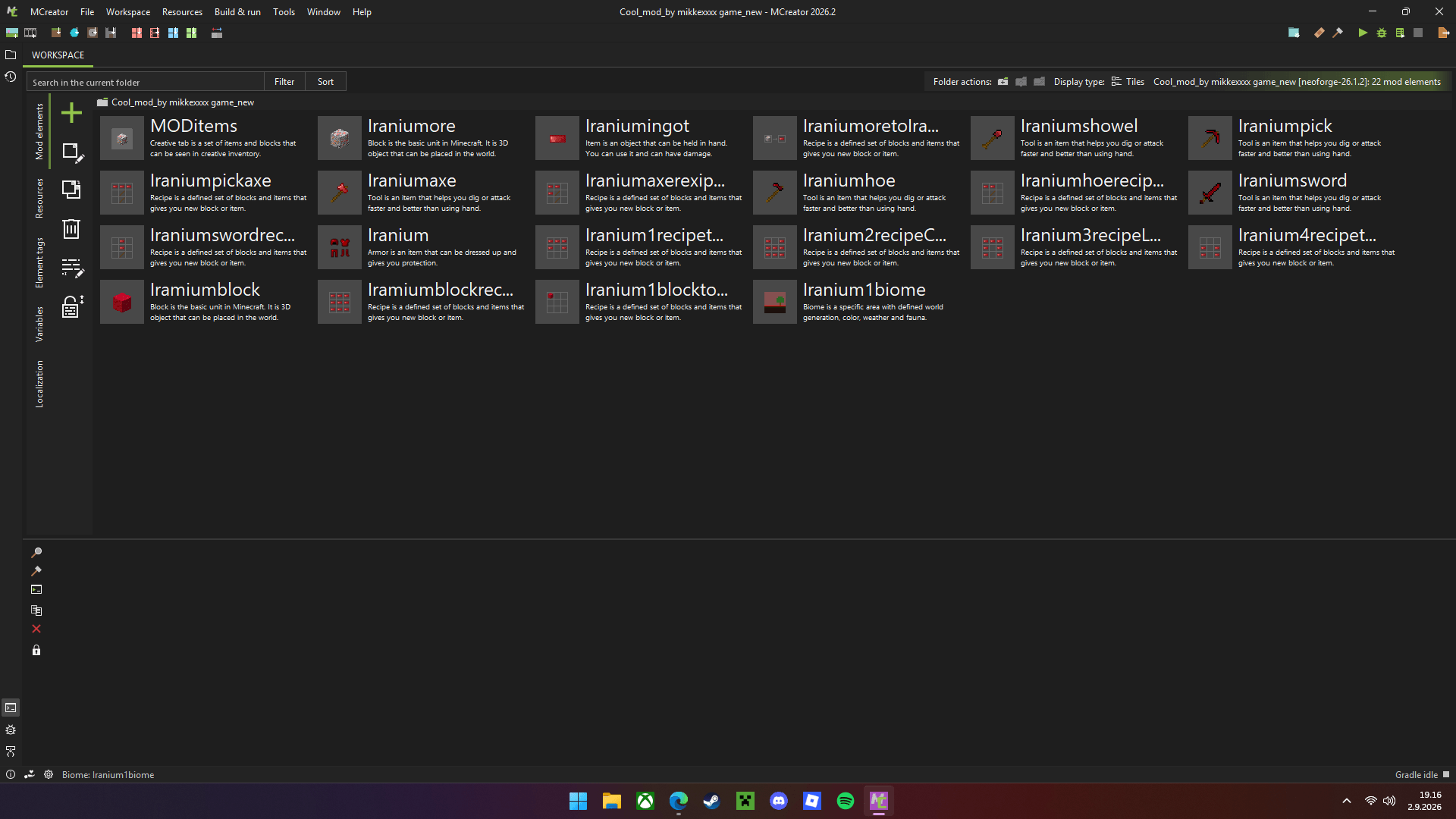Click the create animated texture filmstrip icon
Screen dimensions: 1456x819
30,33
